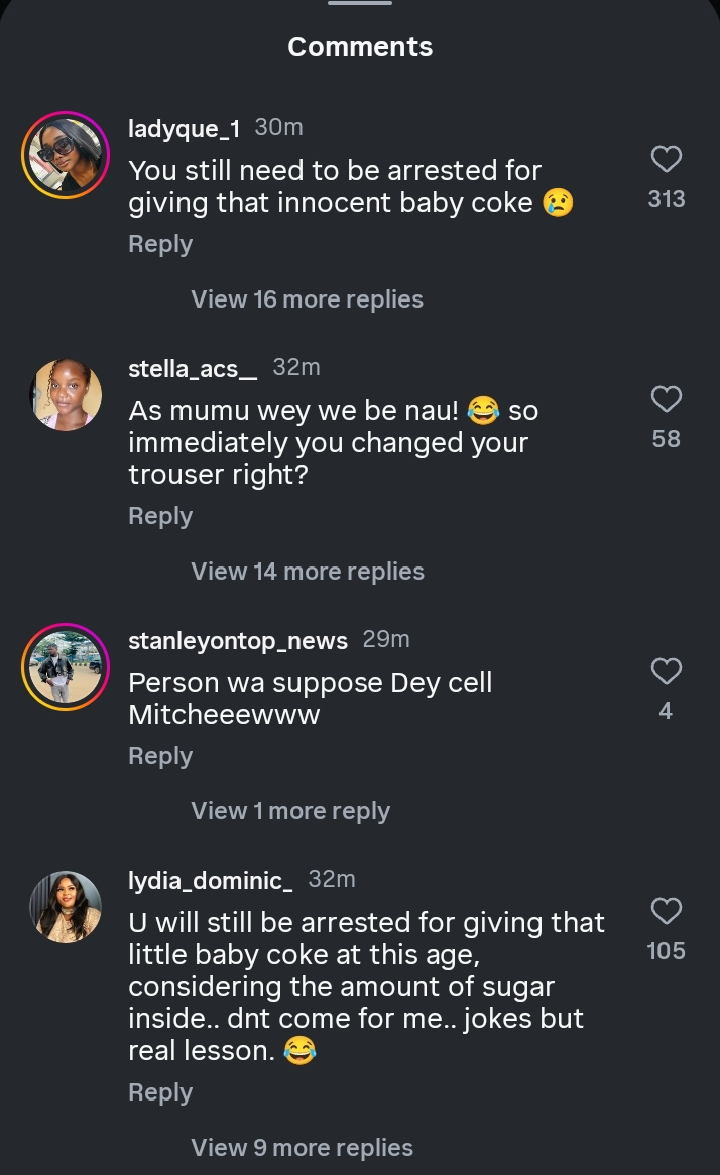The height and width of the screenshot is (1175, 720).
Task: Reply to lydia_dominic_'s comment
Action: click(x=160, y=1094)
